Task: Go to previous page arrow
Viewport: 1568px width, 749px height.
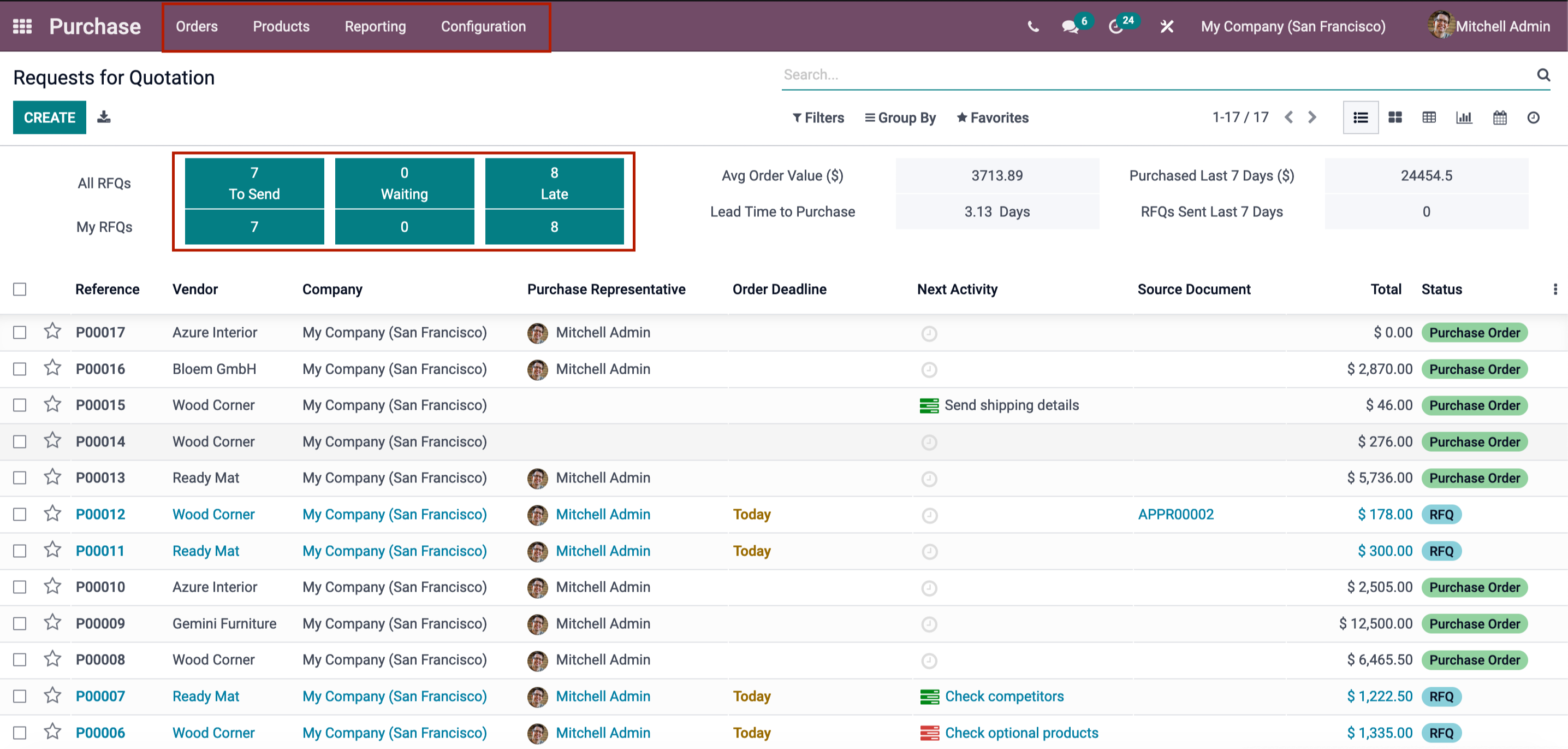Action: [x=1289, y=117]
